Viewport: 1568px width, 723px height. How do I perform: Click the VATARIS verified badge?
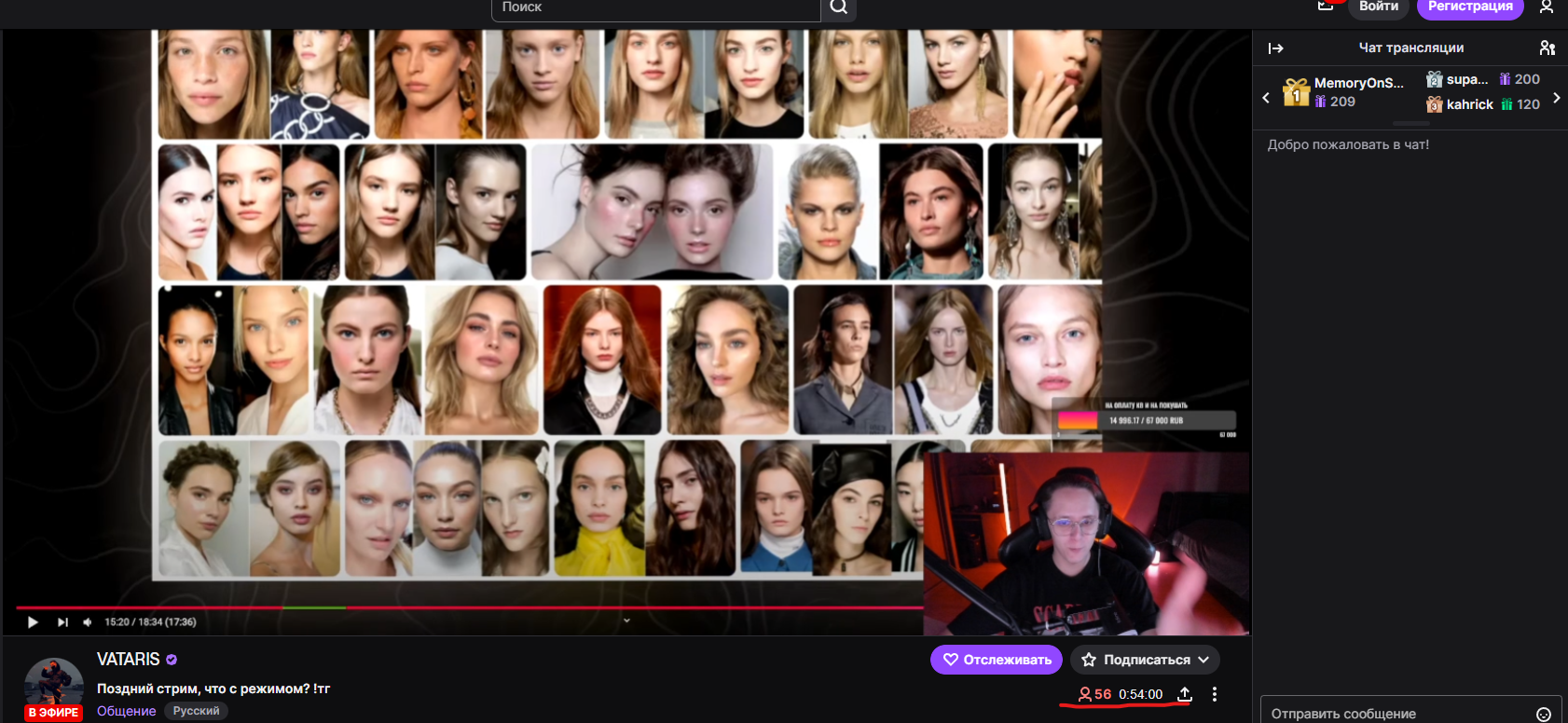pyautogui.click(x=172, y=660)
